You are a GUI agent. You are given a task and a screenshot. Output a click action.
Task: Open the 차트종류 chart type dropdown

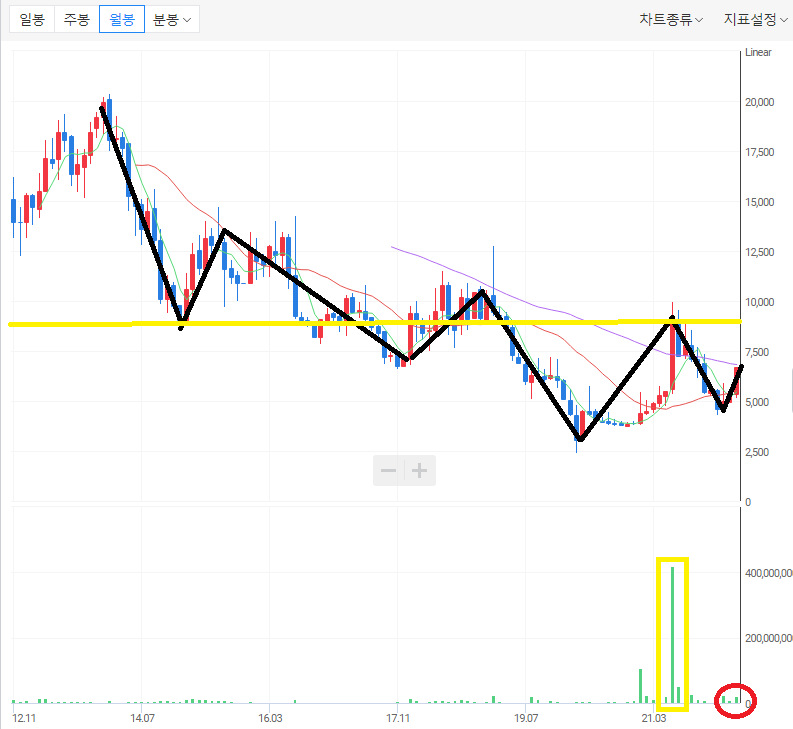[x=671, y=19]
